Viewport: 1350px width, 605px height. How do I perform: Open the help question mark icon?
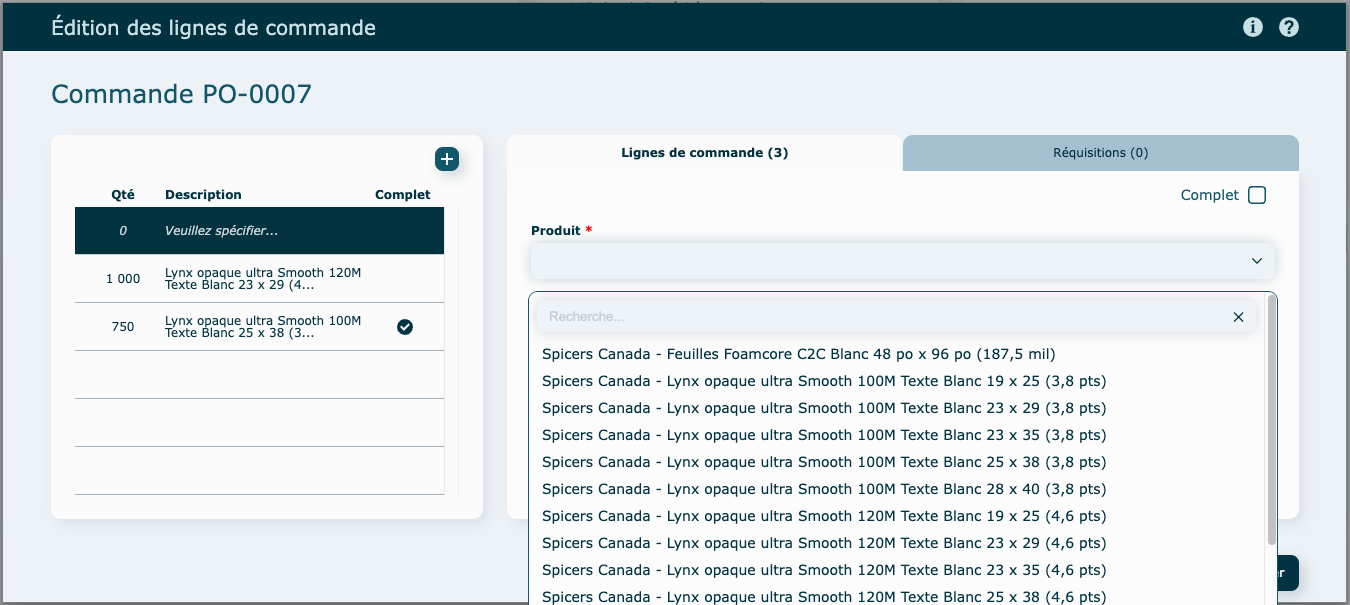point(1289,27)
